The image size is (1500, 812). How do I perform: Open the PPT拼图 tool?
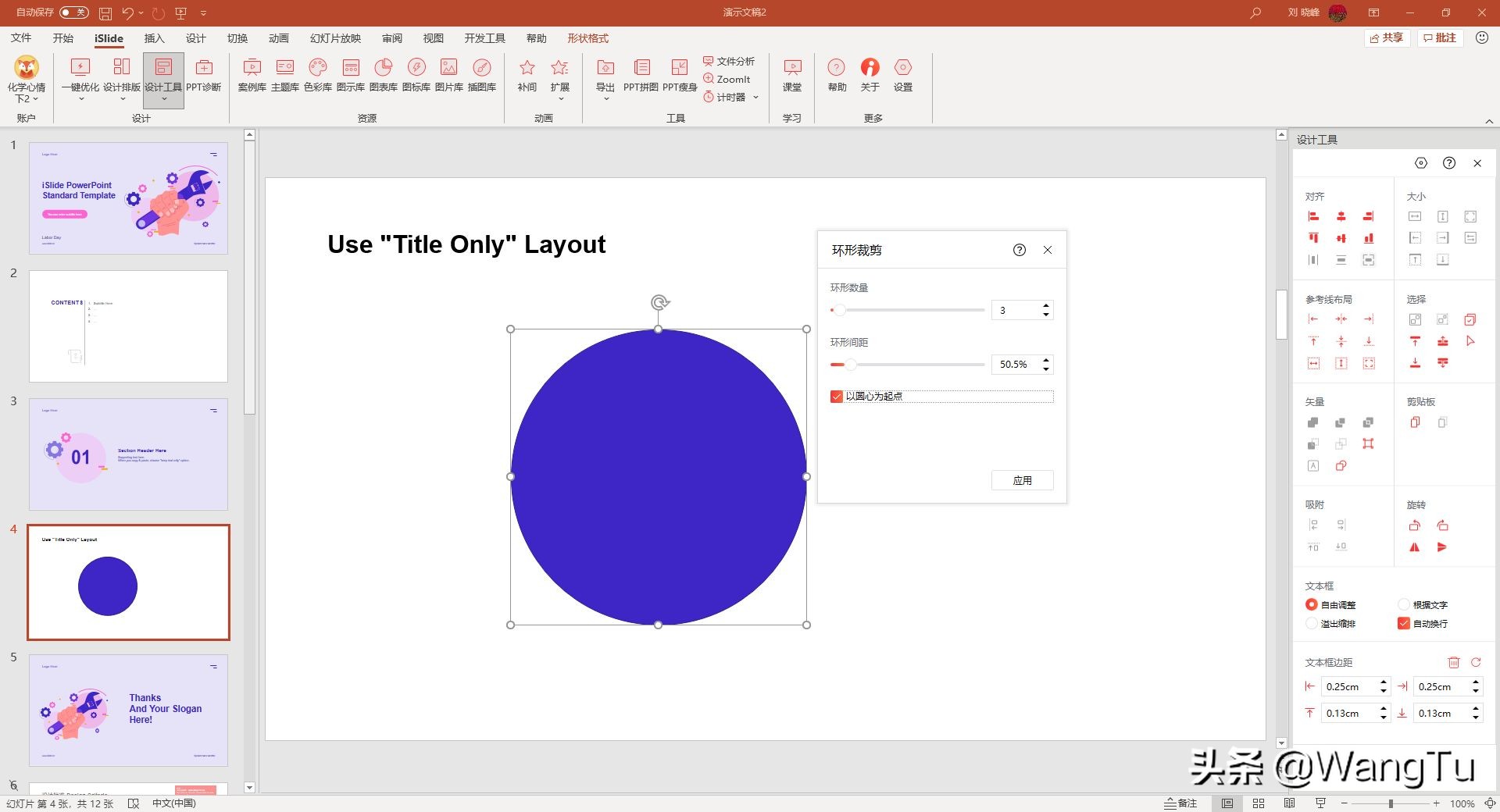coord(641,75)
